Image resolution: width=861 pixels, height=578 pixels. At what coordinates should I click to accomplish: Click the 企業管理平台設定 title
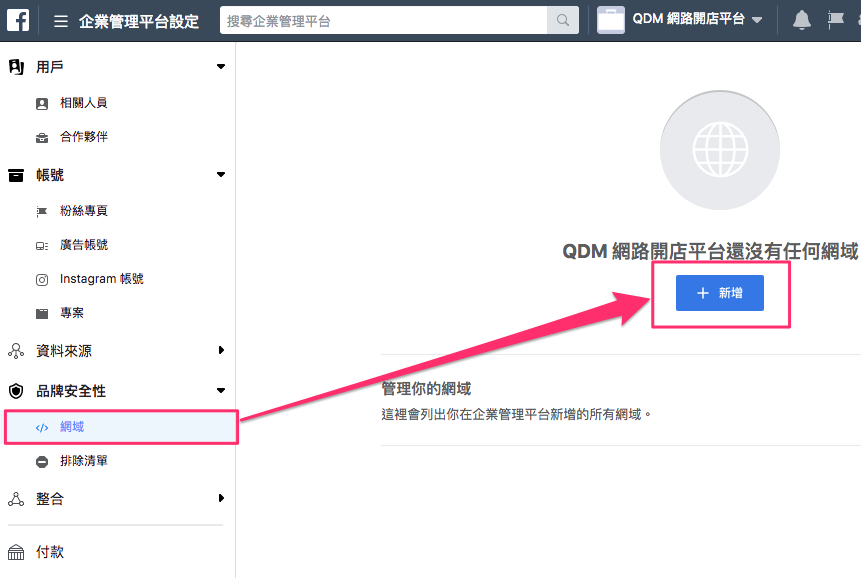coord(139,21)
